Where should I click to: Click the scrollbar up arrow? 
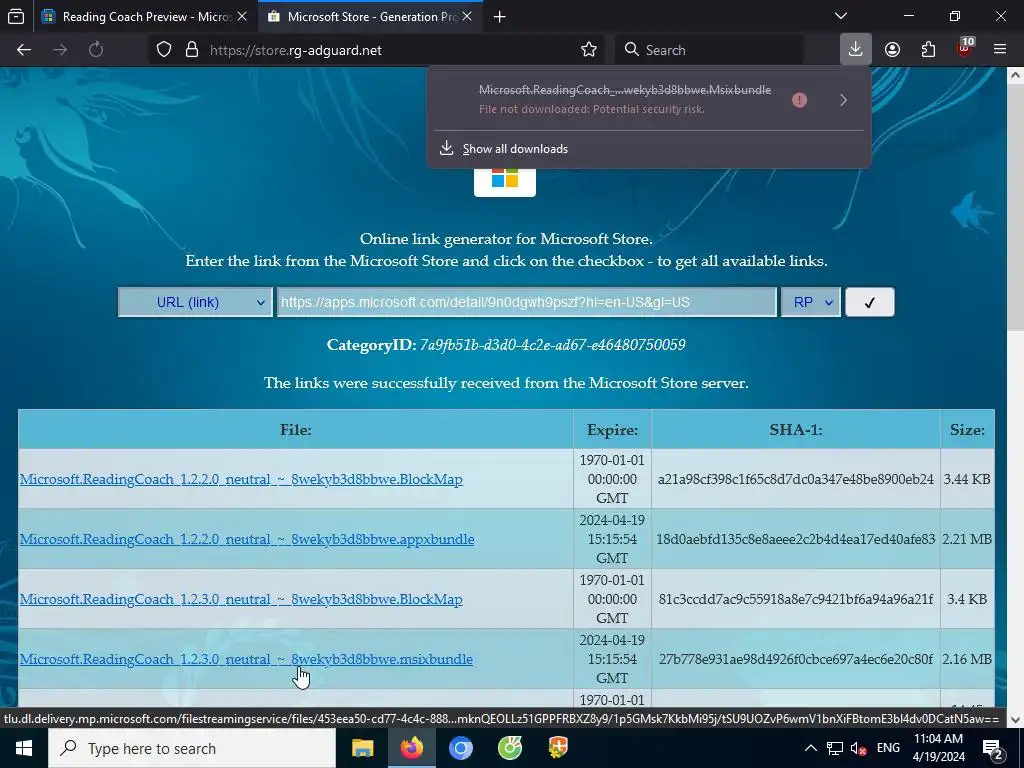coord(1015,75)
